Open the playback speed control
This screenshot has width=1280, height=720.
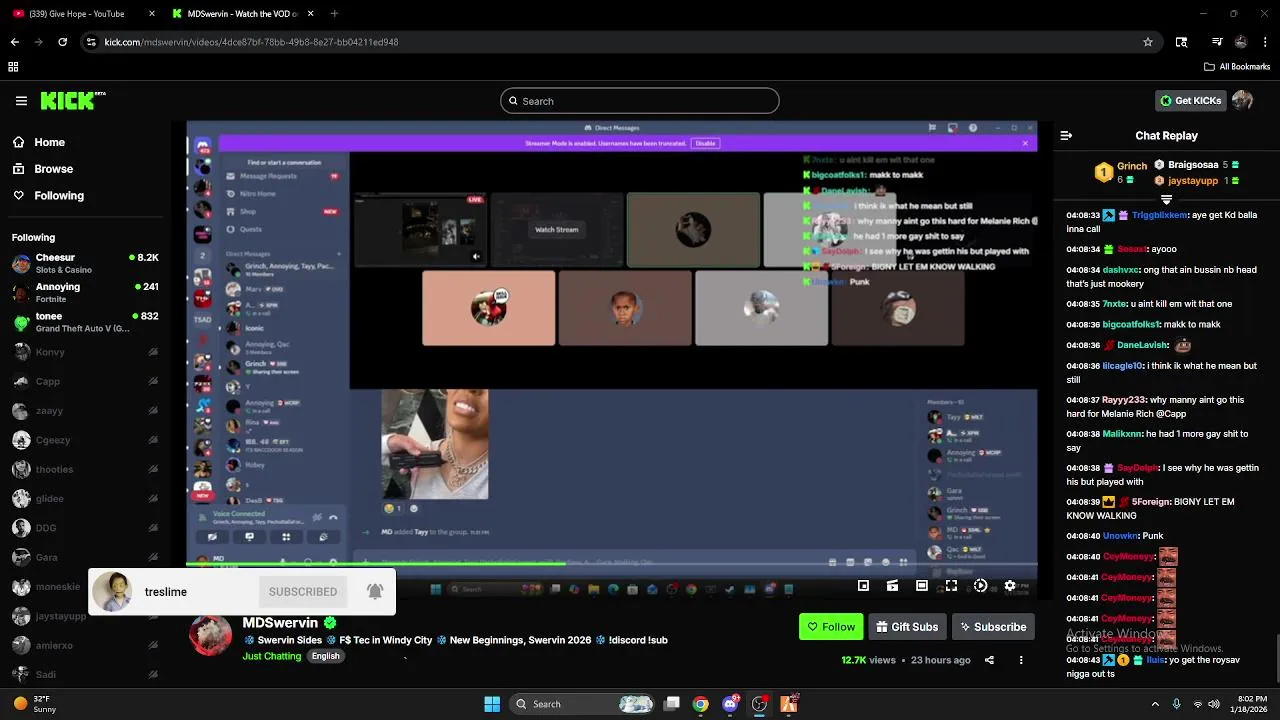980,586
